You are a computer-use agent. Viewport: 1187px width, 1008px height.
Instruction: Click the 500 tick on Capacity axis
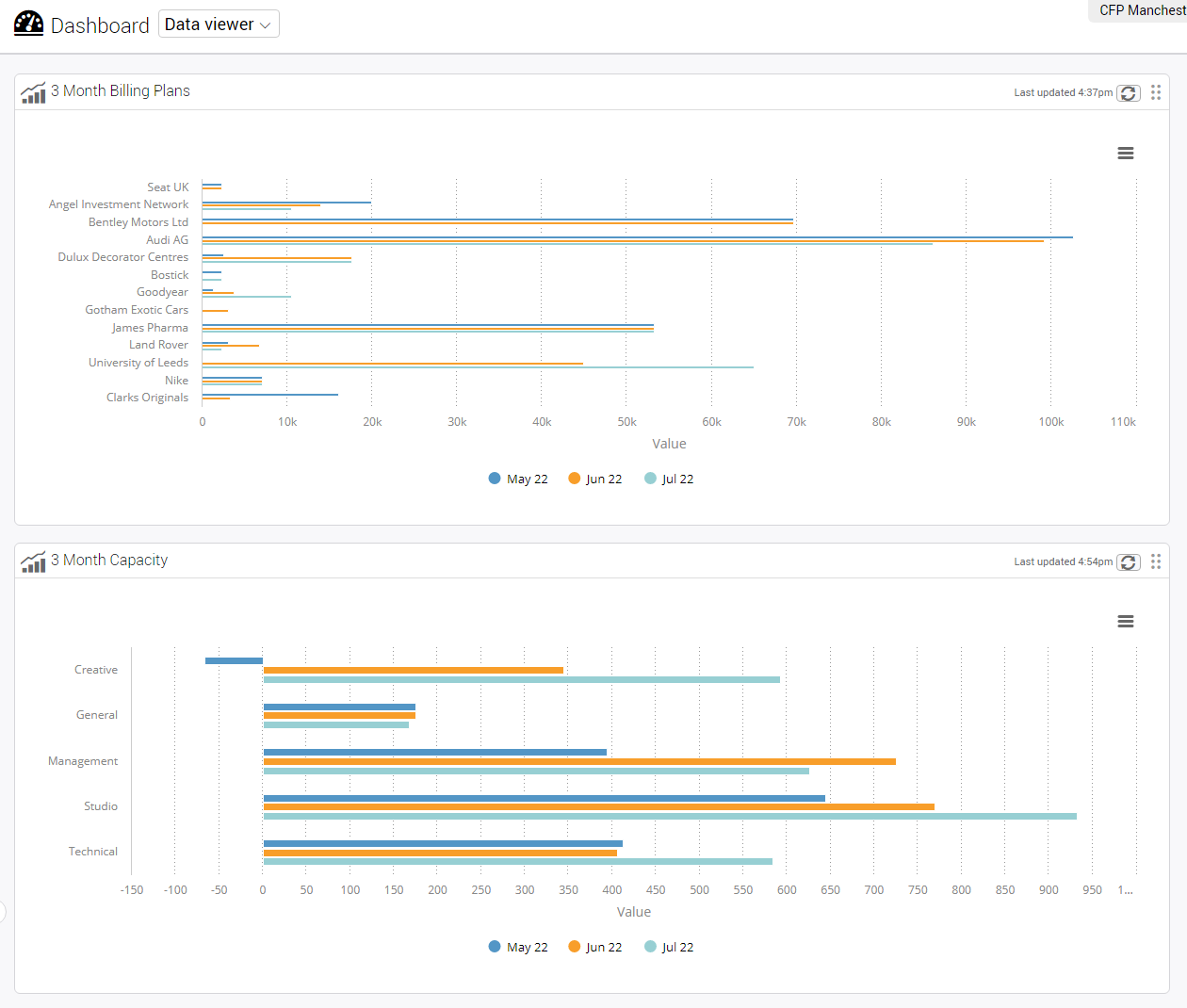(x=699, y=890)
